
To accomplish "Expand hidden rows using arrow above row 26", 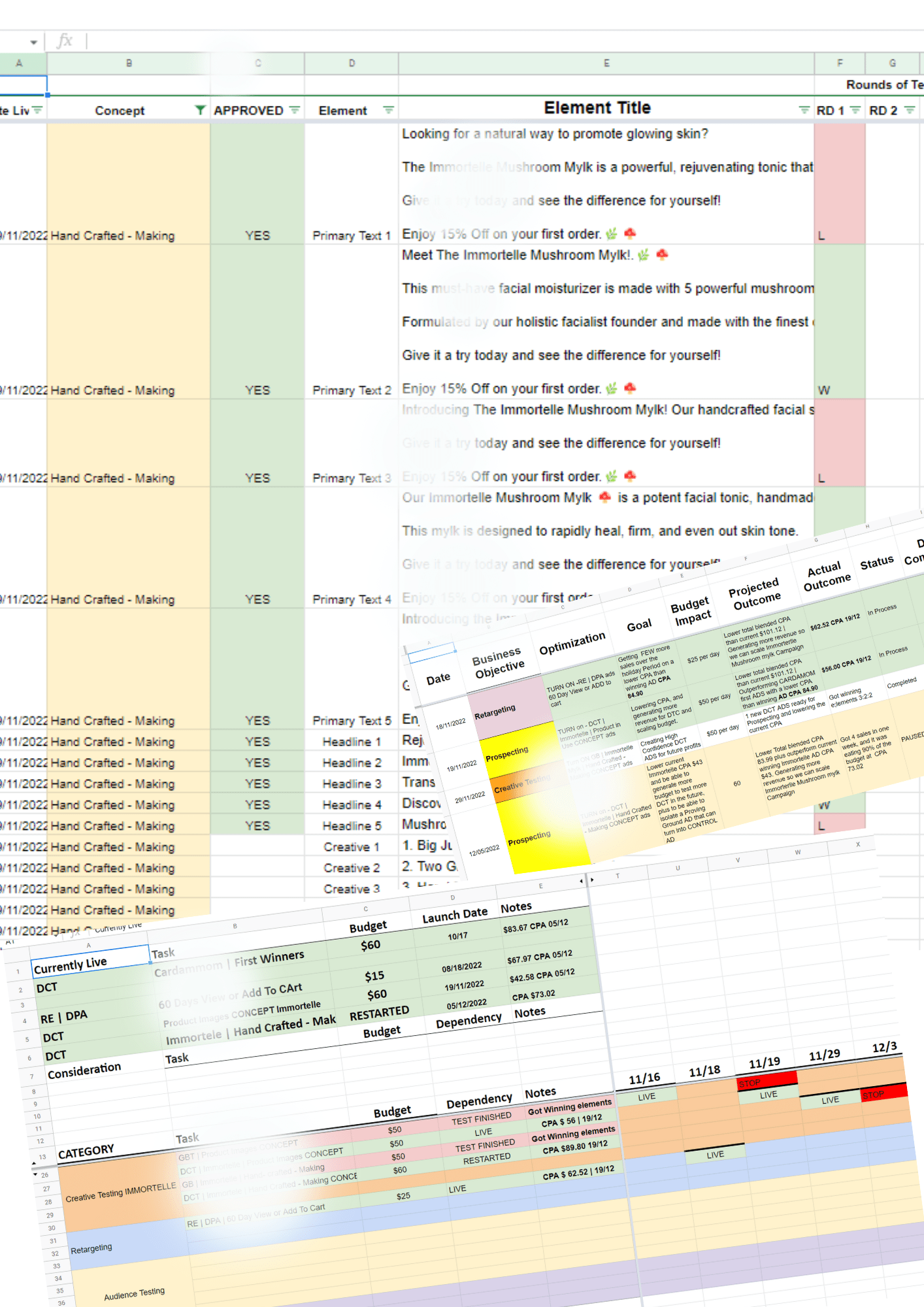I will [x=35, y=1174].
